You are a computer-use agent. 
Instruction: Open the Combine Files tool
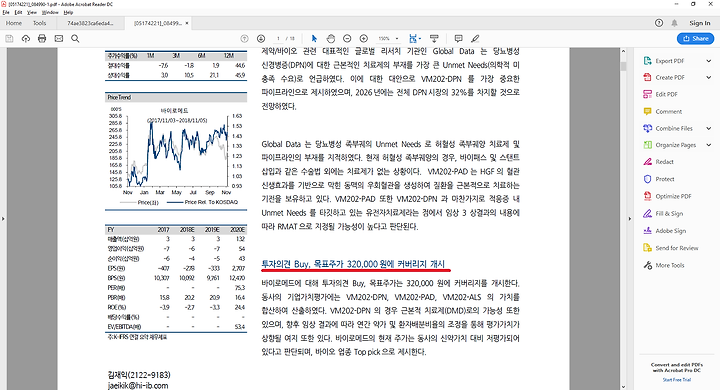674,129
